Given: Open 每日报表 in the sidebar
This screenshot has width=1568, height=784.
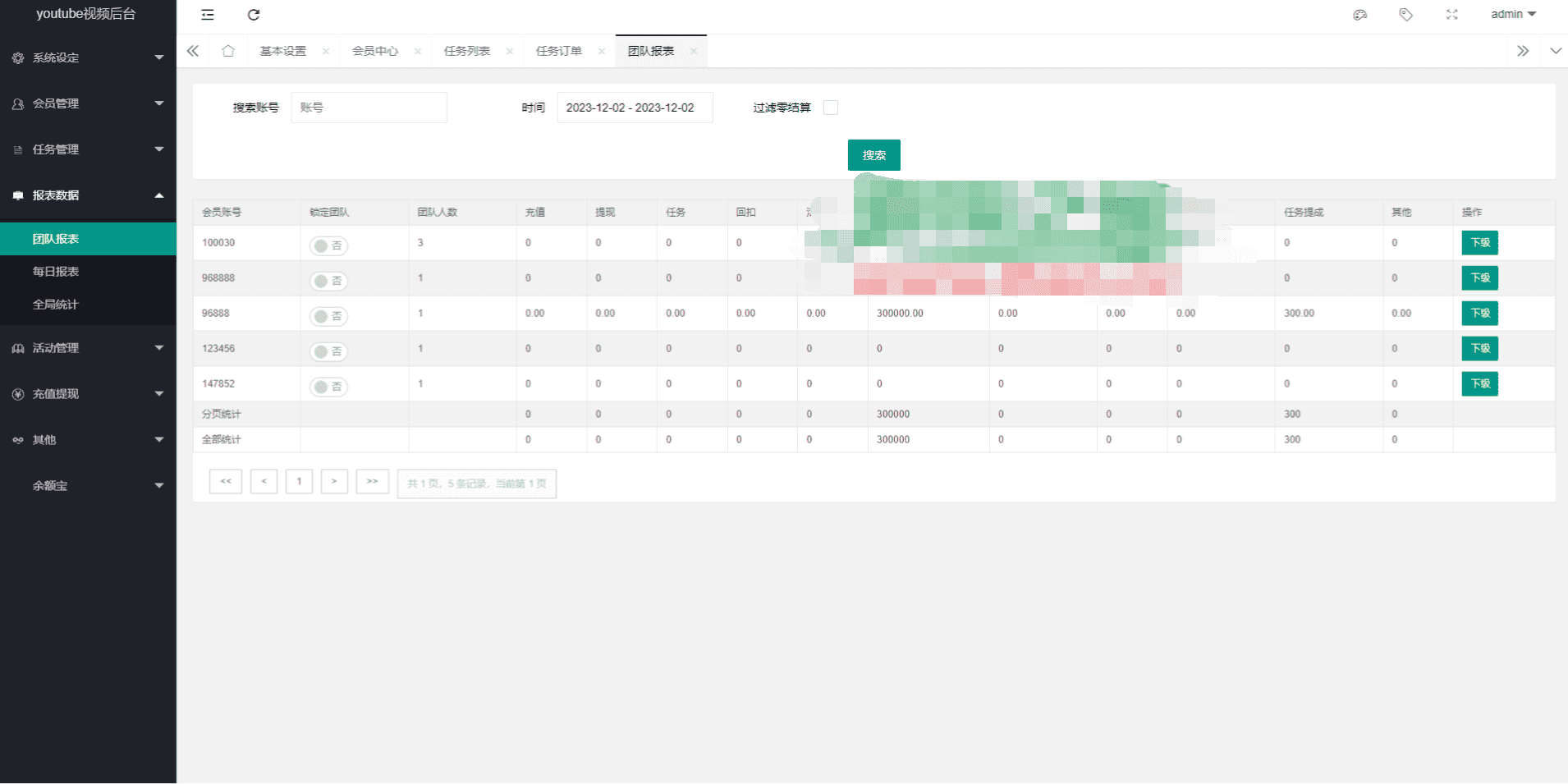Looking at the screenshot, I should [56, 272].
